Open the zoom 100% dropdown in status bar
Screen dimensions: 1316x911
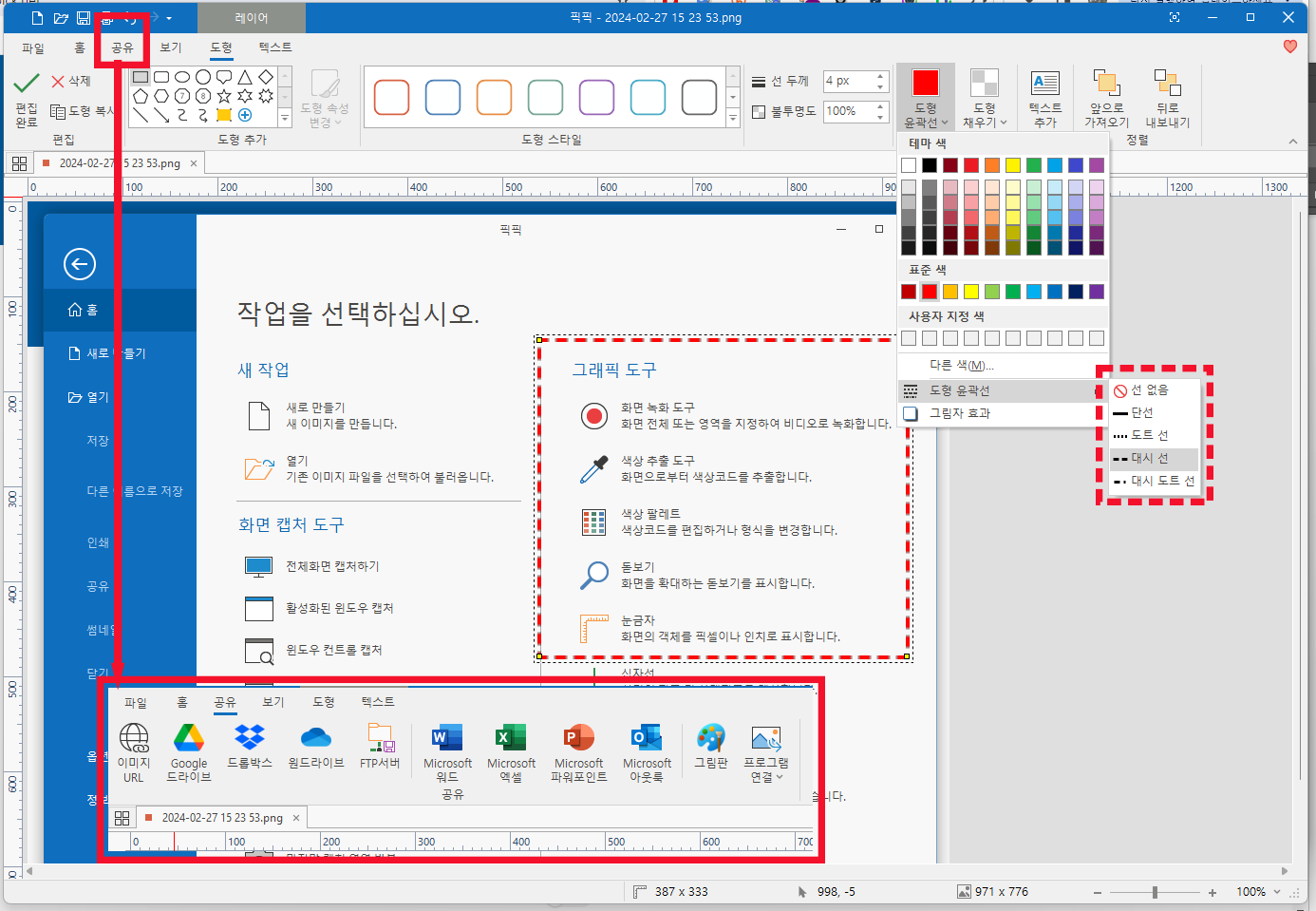[x=1277, y=892]
